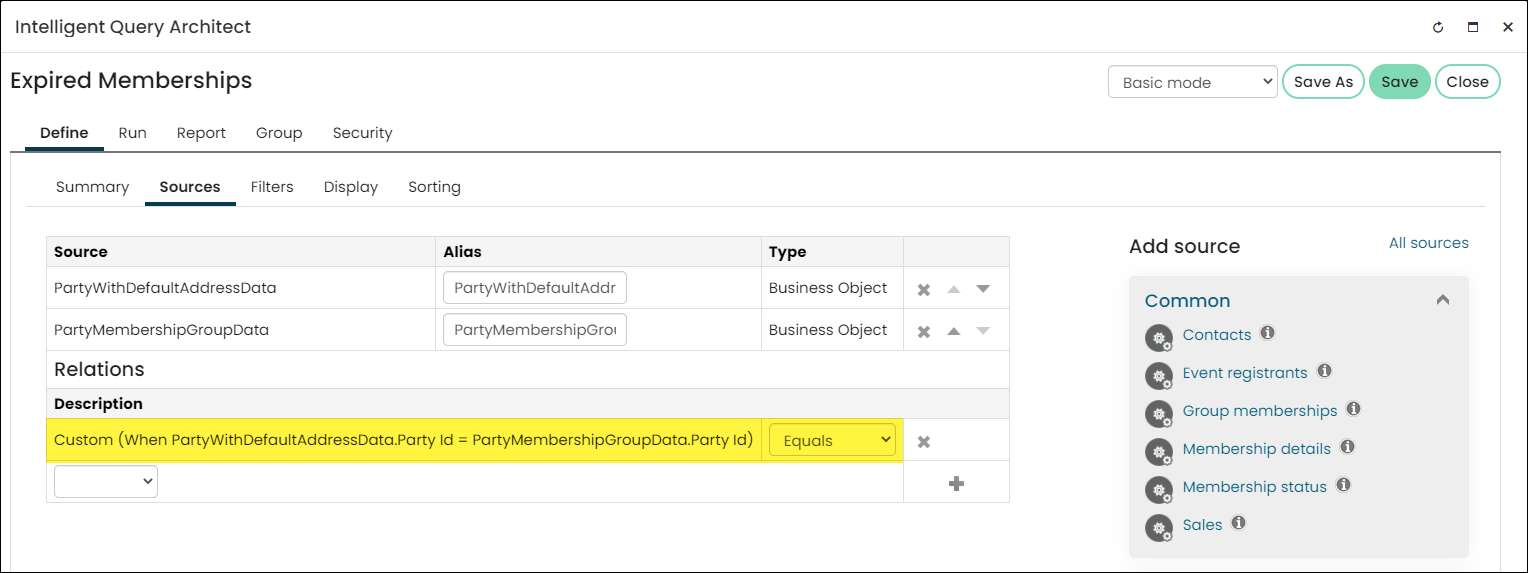Edit the PartyWithDefaultAddr alias field
The width and height of the screenshot is (1528, 573).
pyautogui.click(x=535, y=288)
